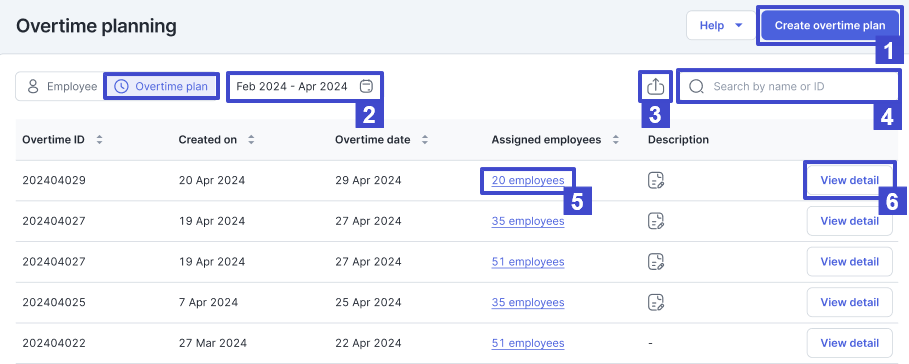The image size is (909, 364).
Task: View detail for overtime dated 29 Apr 2024
Action: pyautogui.click(x=849, y=180)
